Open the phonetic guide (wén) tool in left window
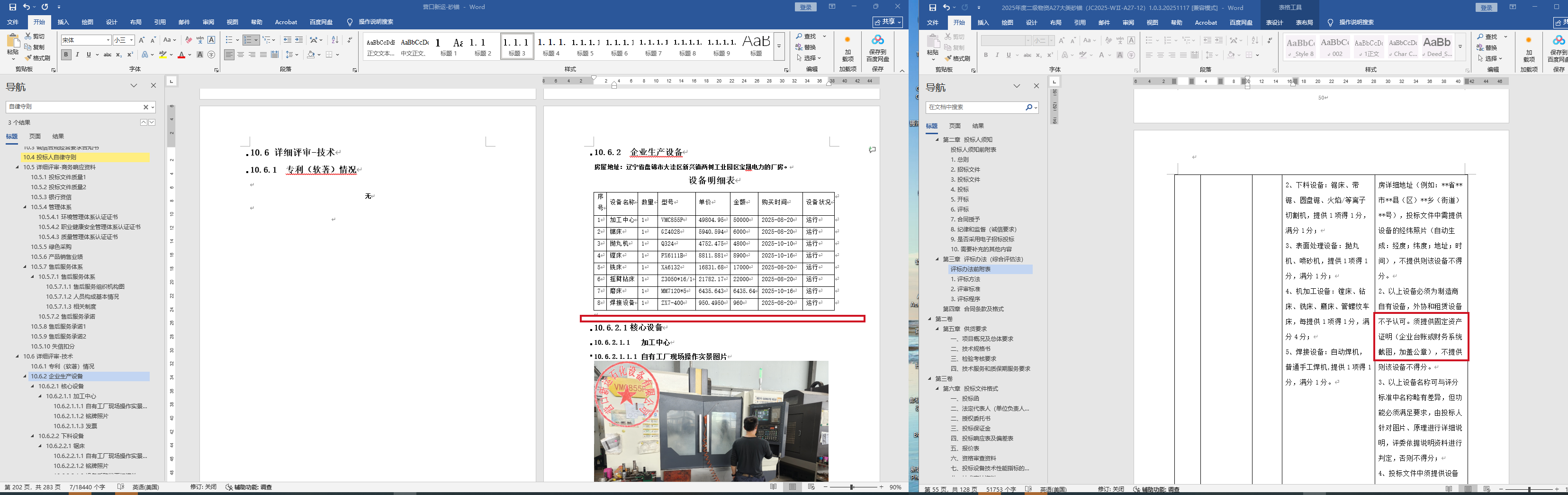 pyautogui.click(x=200, y=40)
